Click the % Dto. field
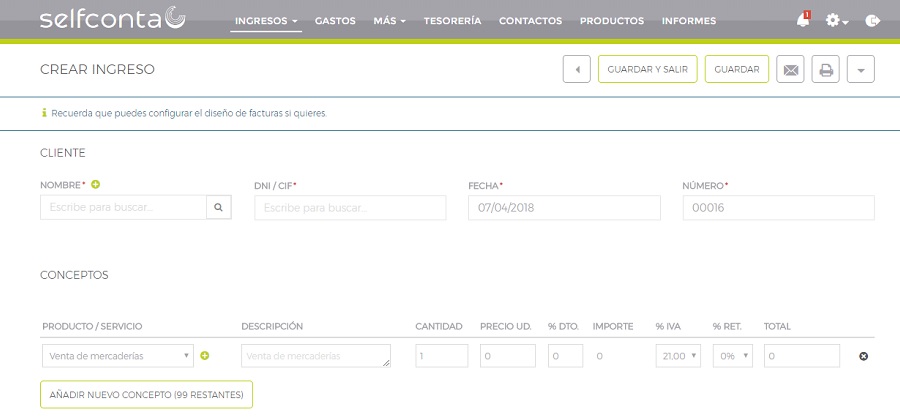Image resolution: width=900 pixels, height=419 pixels. pyautogui.click(x=565, y=356)
